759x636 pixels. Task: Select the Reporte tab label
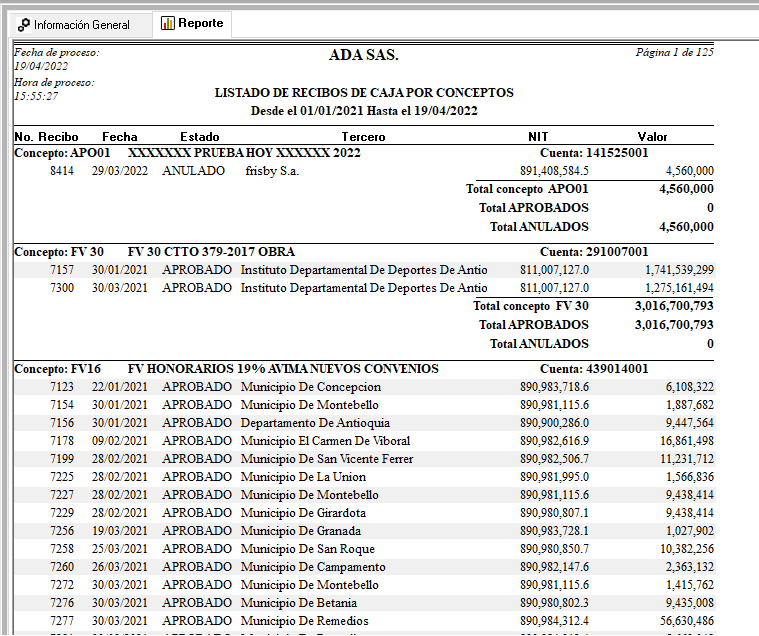(x=201, y=23)
